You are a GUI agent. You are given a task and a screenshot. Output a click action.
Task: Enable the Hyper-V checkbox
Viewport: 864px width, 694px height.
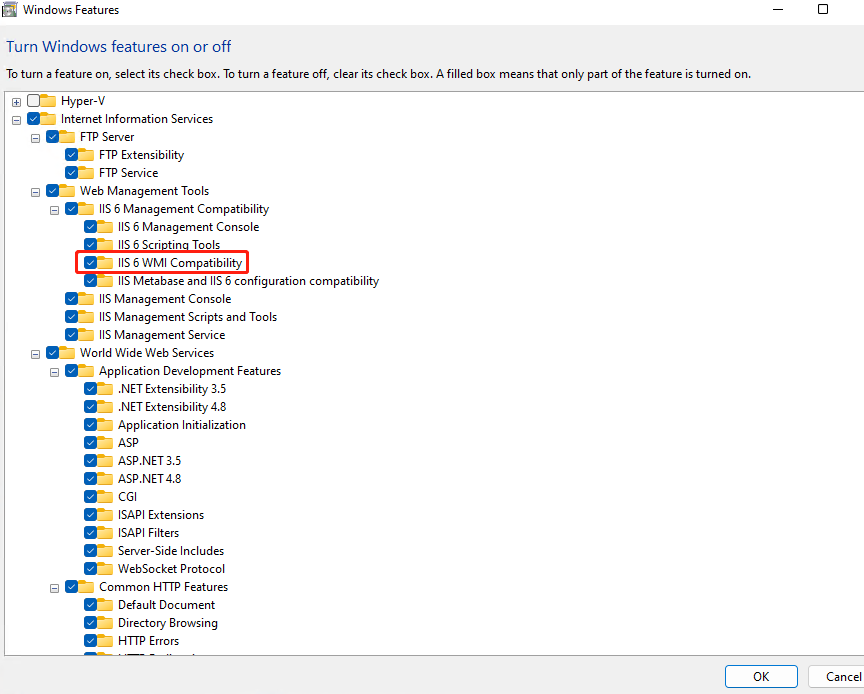34,100
